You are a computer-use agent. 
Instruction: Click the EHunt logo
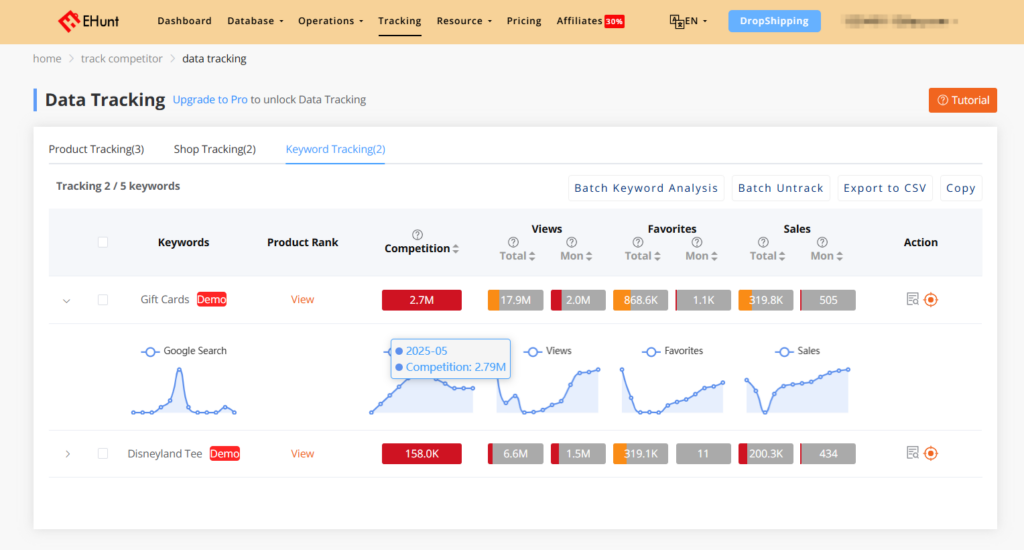coord(88,21)
